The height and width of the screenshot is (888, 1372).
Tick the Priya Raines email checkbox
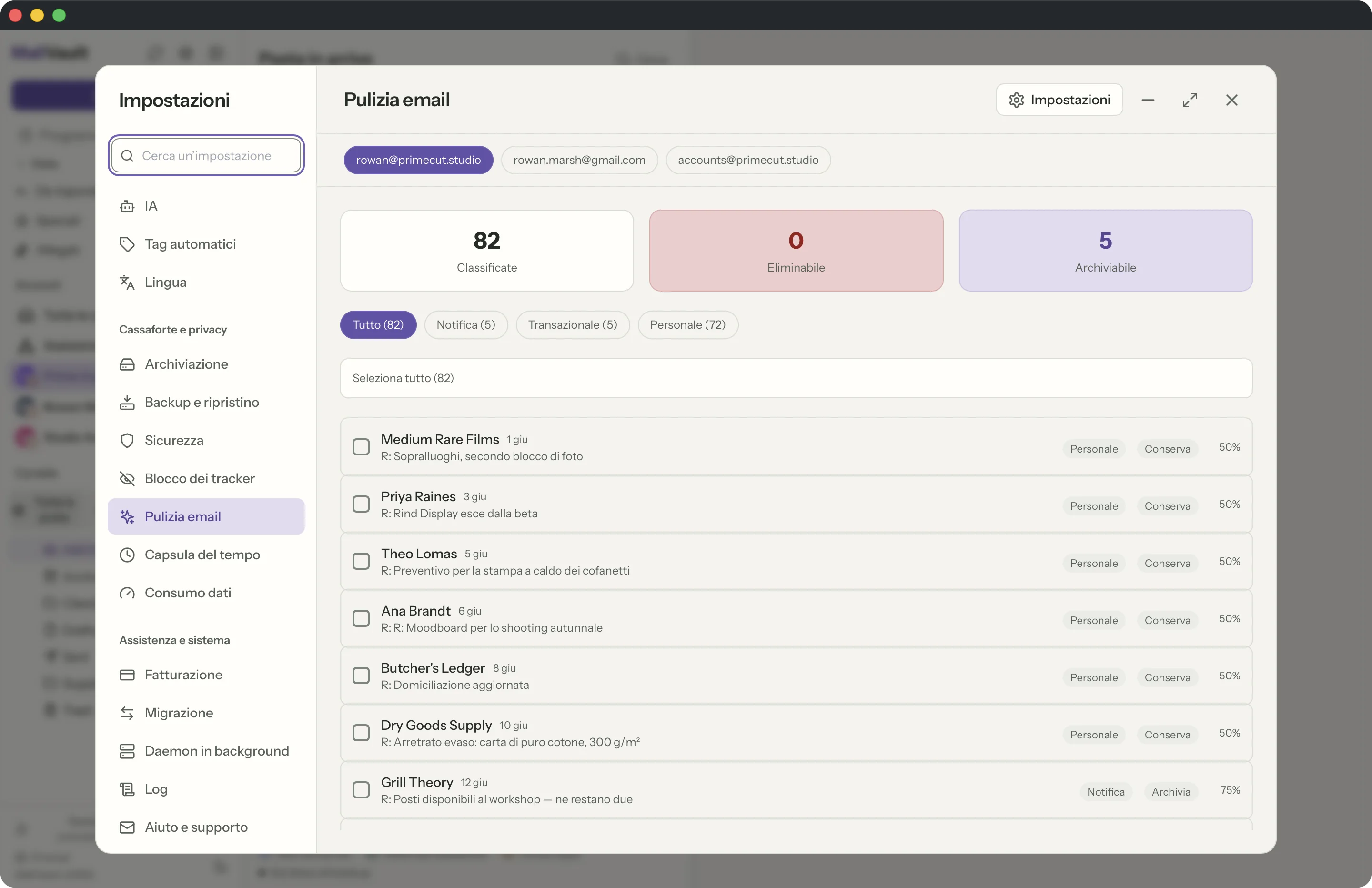click(361, 504)
